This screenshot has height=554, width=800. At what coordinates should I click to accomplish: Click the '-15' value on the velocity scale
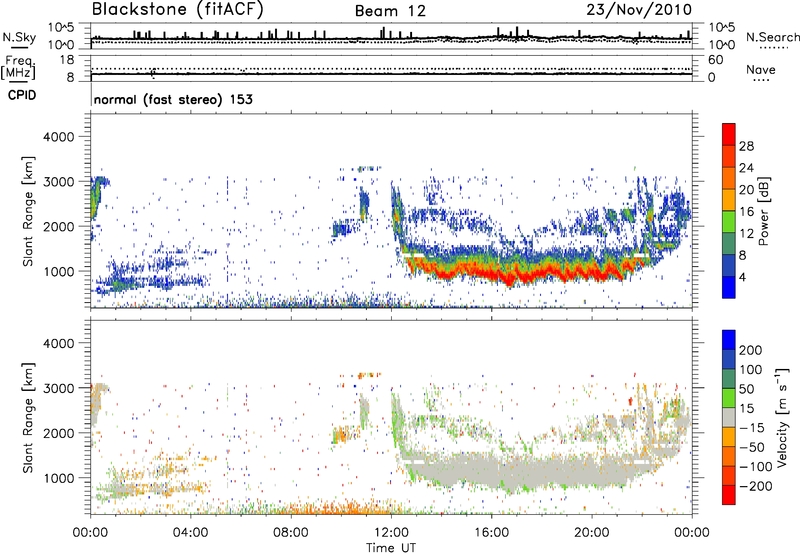[x=752, y=427]
